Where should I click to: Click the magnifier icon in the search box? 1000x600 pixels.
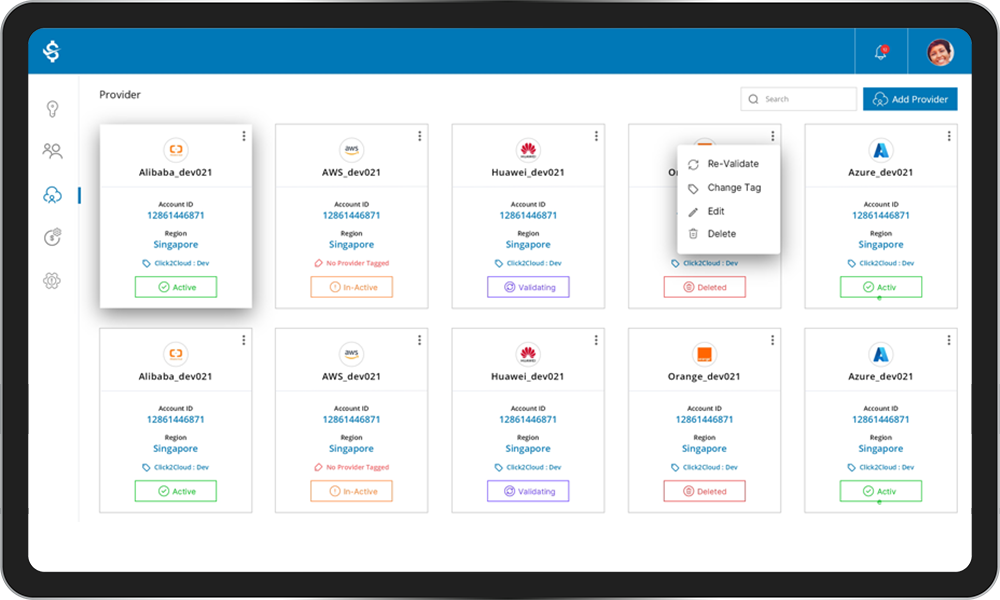click(x=753, y=99)
